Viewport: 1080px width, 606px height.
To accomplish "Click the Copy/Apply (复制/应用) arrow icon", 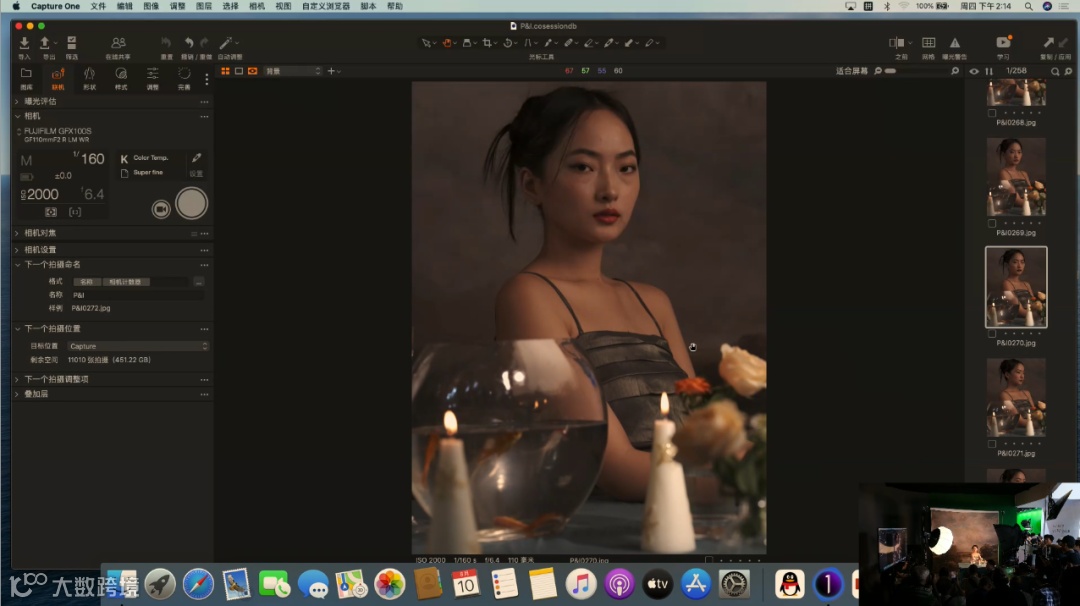I will 1048,43.
